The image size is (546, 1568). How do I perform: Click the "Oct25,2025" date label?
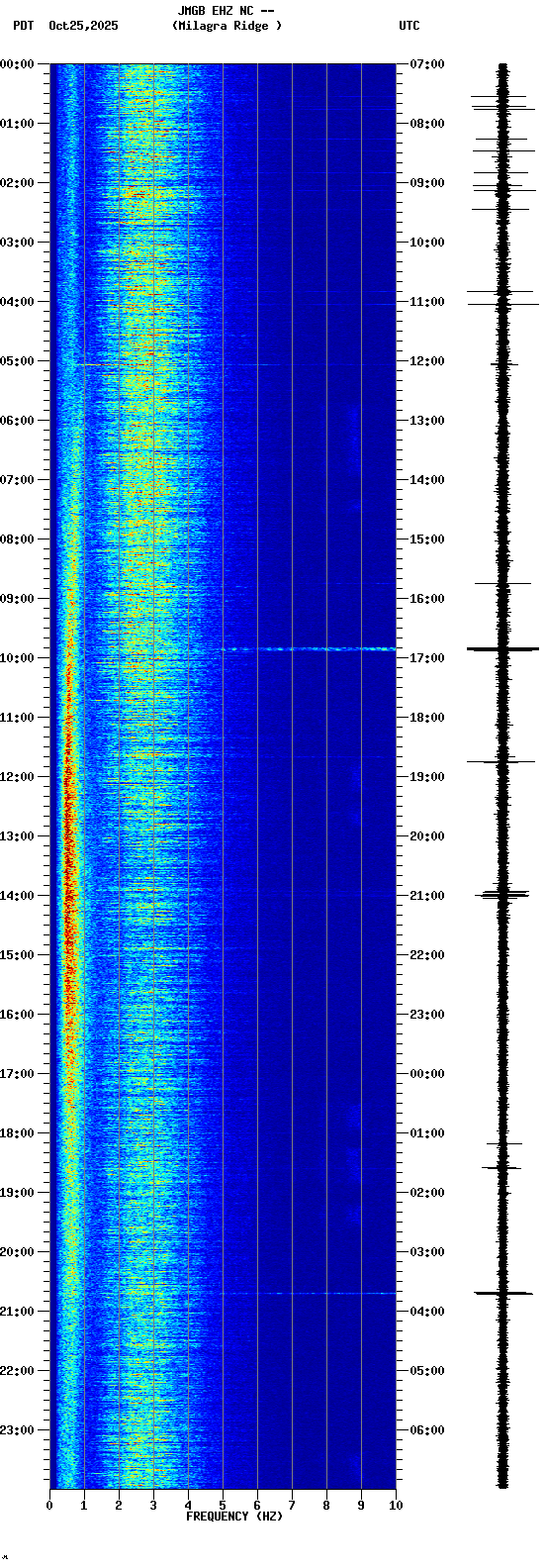83,26
